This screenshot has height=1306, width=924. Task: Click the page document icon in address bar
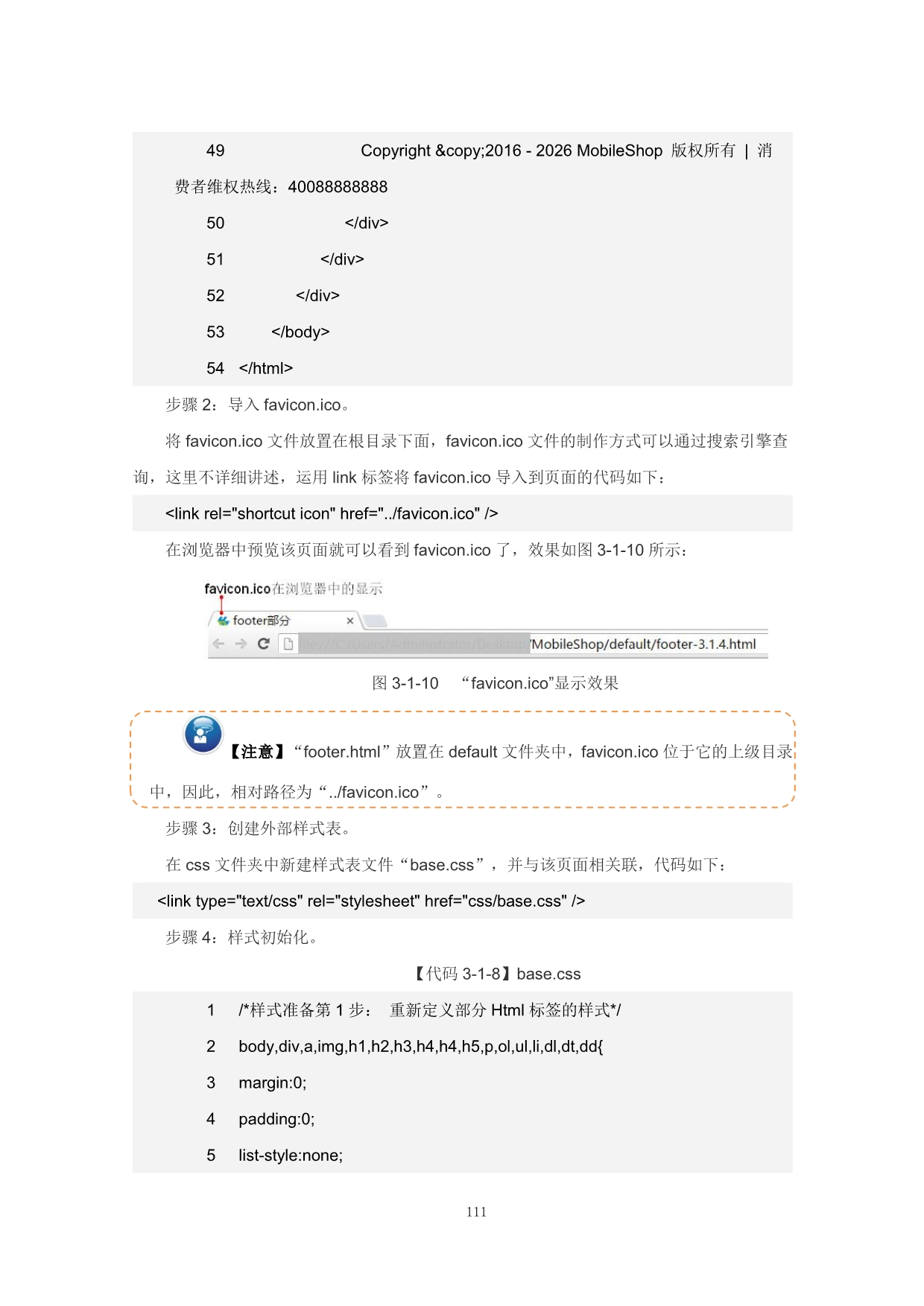(x=288, y=644)
